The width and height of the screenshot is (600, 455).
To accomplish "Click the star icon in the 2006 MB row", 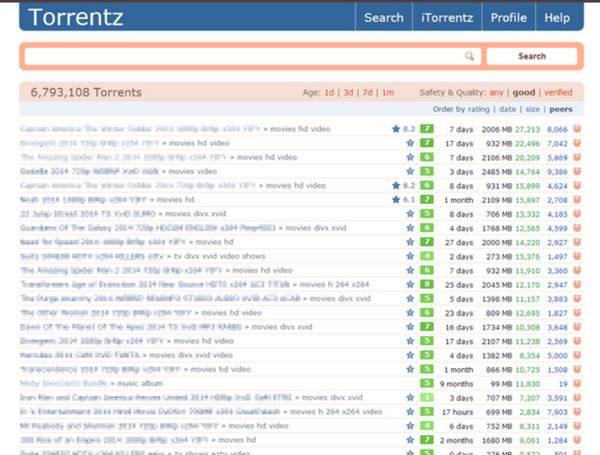I will tap(396, 129).
